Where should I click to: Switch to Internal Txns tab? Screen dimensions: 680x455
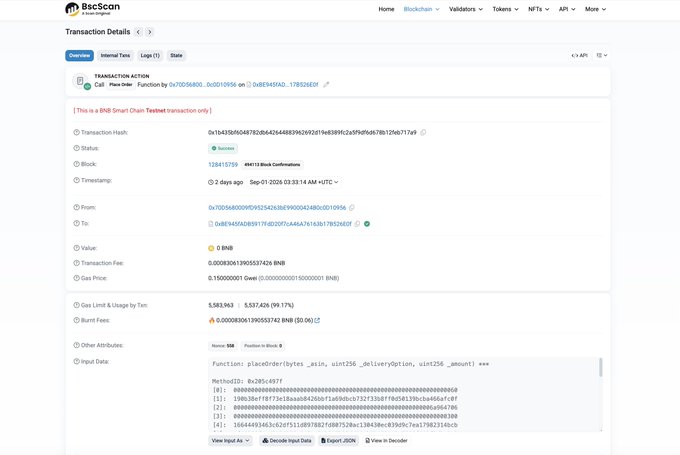tap(115, 56)
